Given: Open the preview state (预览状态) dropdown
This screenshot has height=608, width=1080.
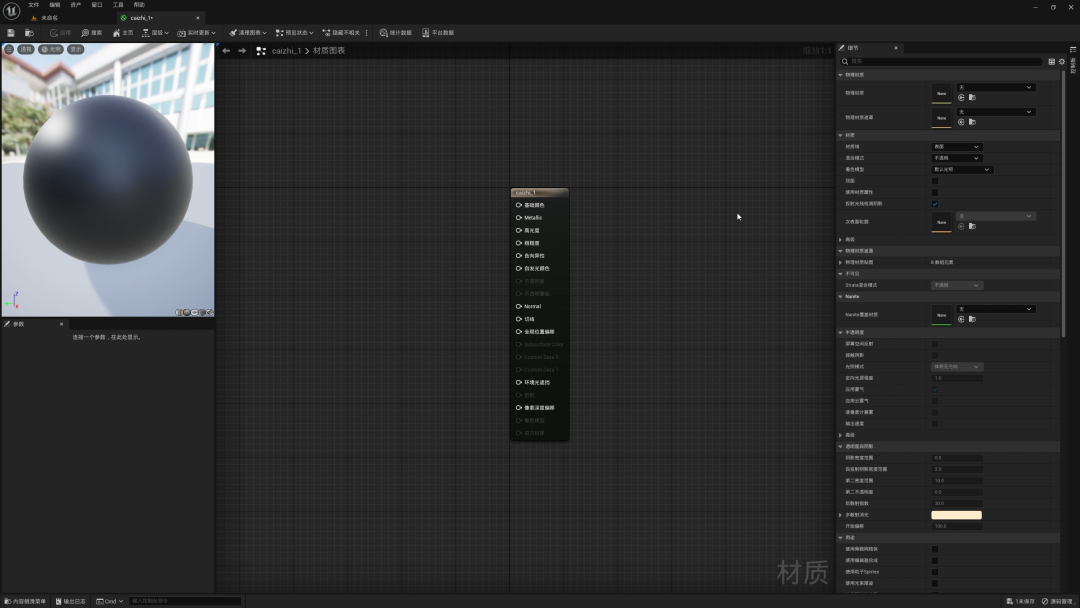Looking at the screenshot, I should [294, 32].
